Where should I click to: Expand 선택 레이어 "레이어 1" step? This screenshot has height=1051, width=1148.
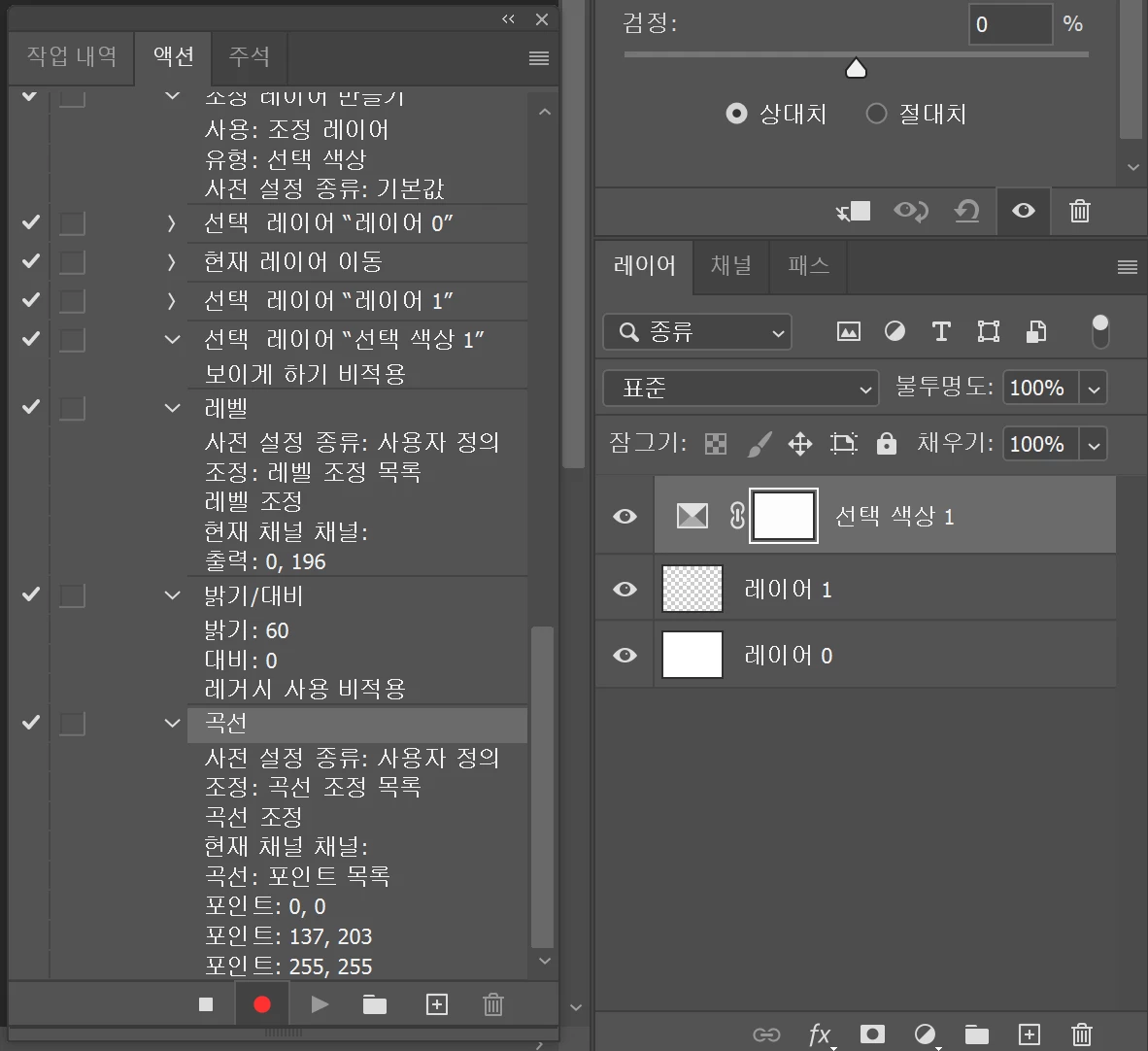tap(171, 301)
